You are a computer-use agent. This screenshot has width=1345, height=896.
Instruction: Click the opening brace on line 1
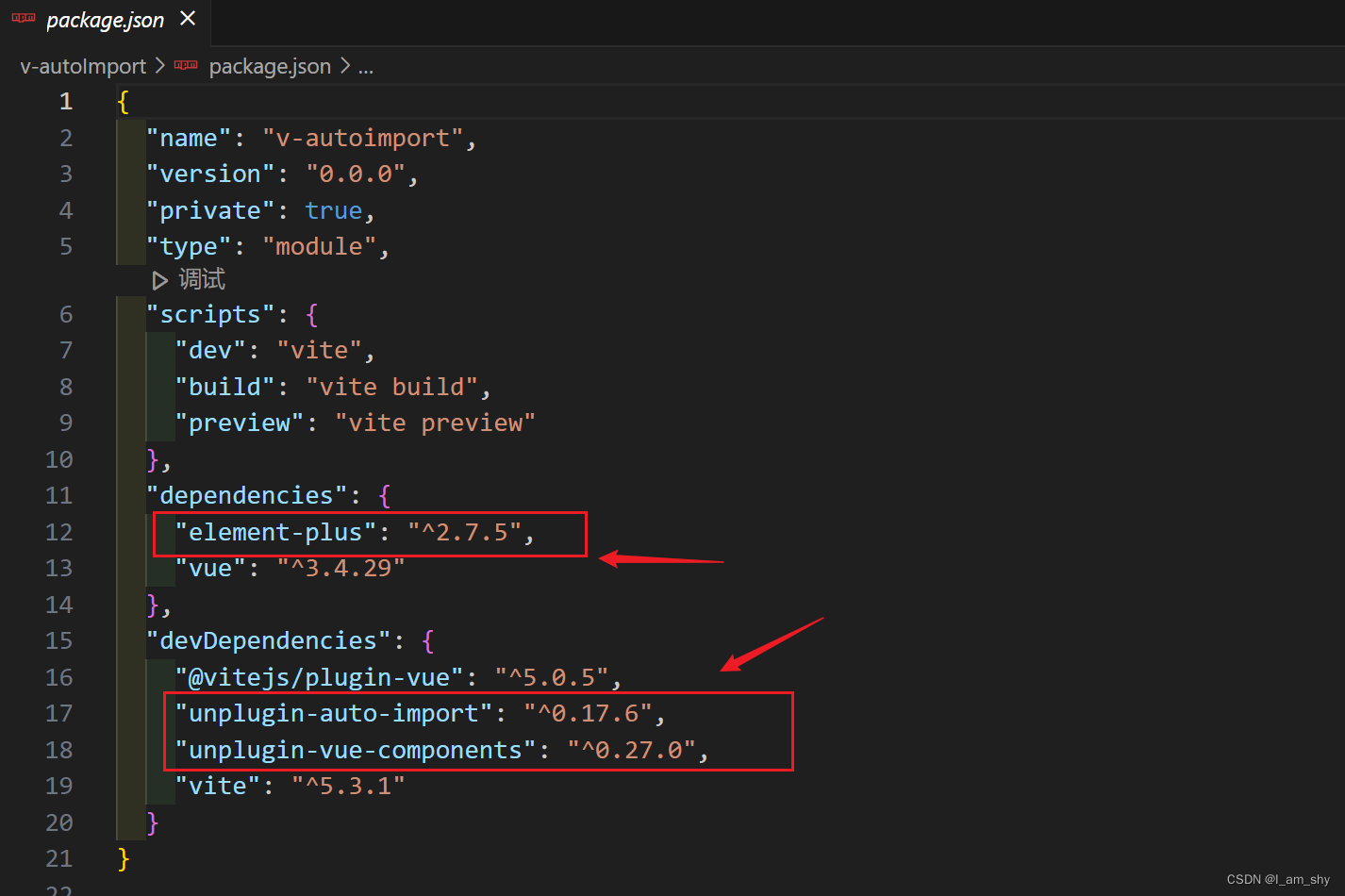(124, 101)
